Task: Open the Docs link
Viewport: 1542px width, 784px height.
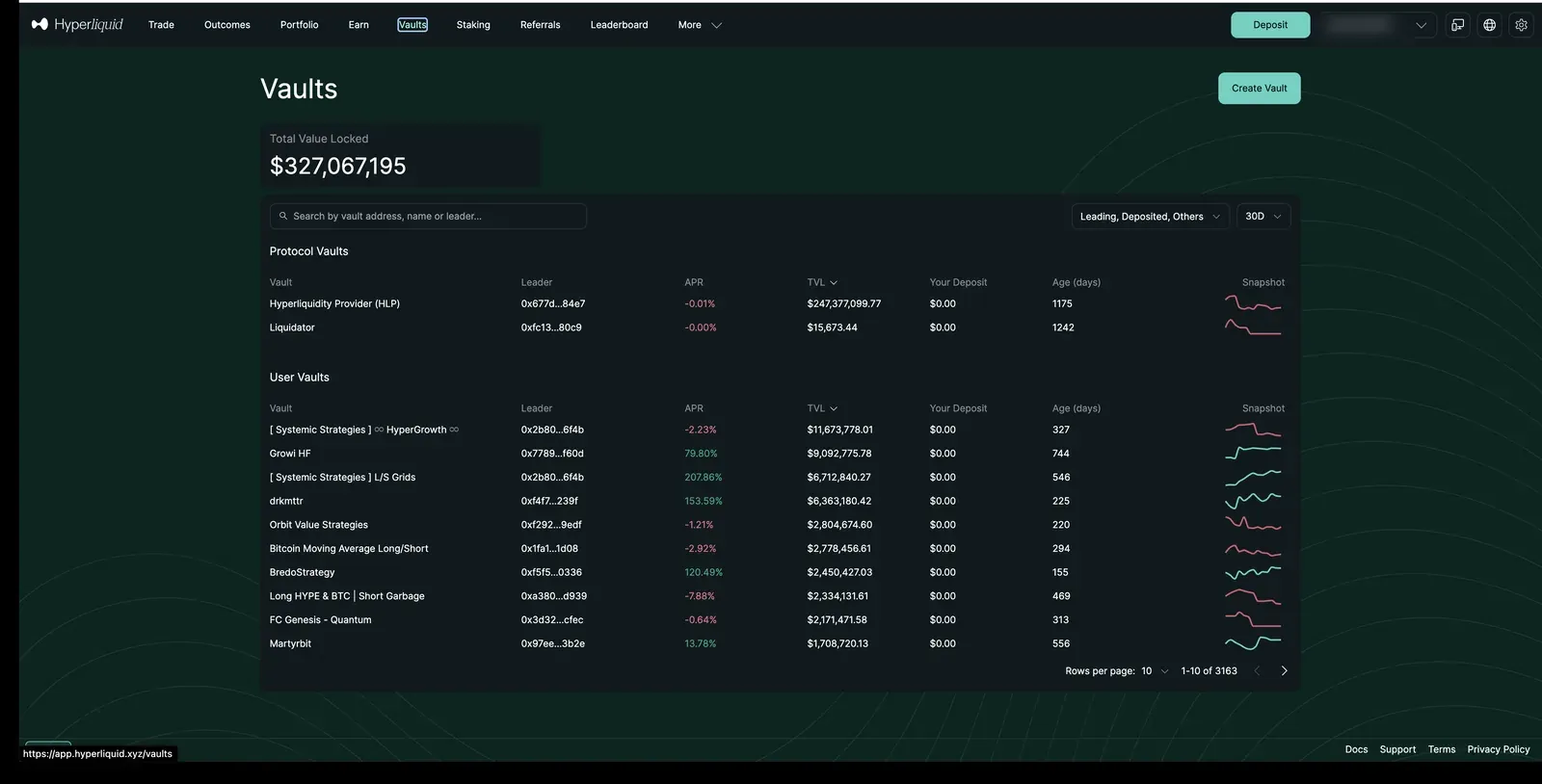Action: click(x=1356, y=749)
